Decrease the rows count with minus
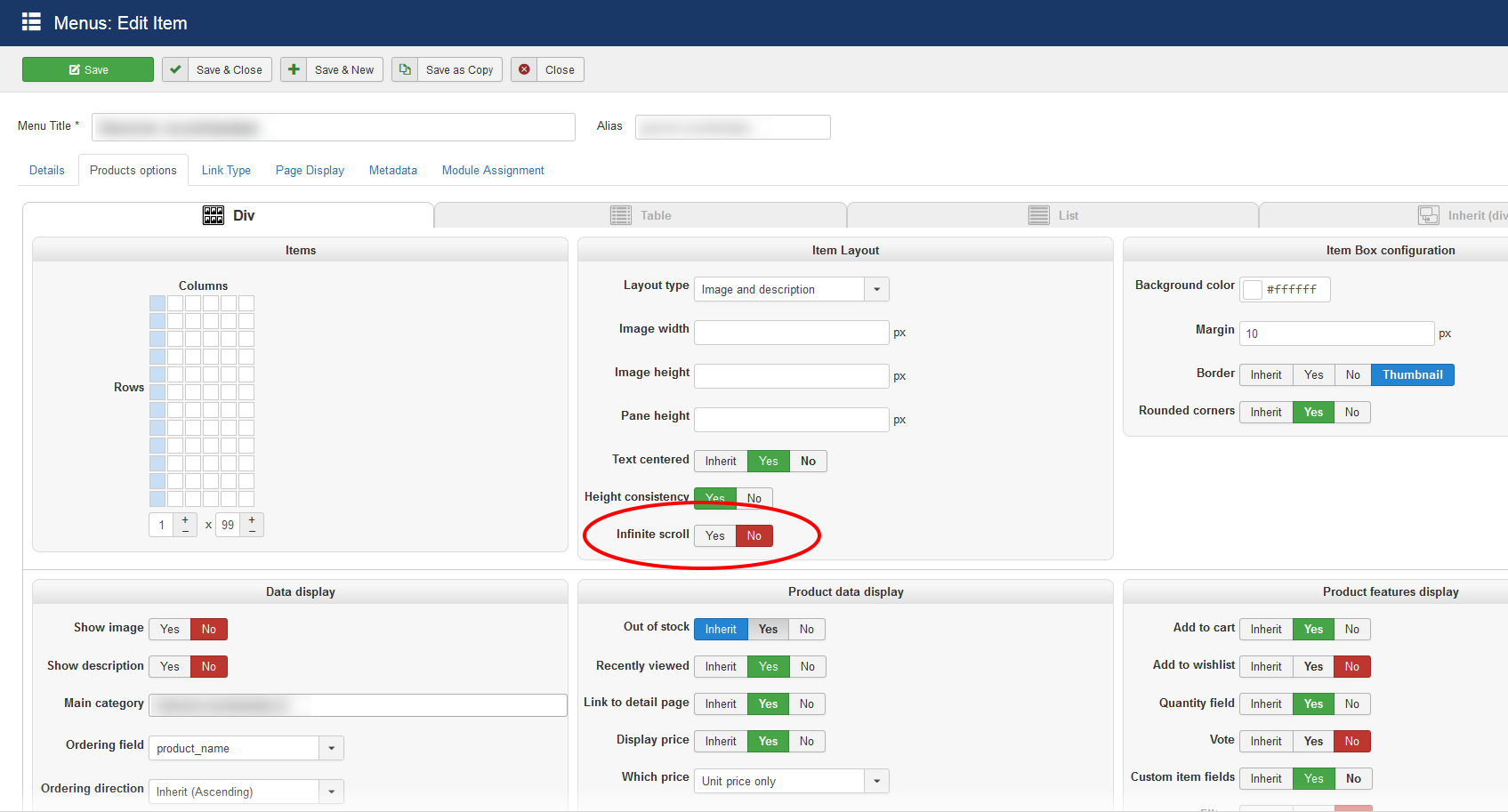 [252, 531]
